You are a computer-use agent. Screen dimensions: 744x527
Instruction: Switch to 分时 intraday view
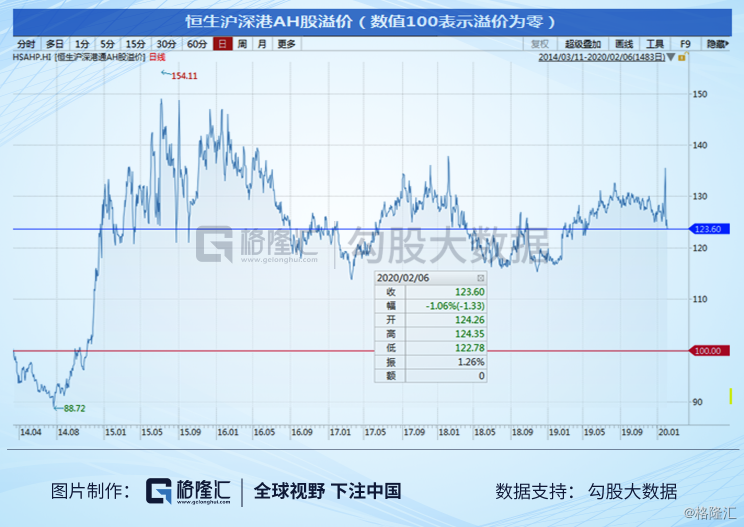point(27,44)
